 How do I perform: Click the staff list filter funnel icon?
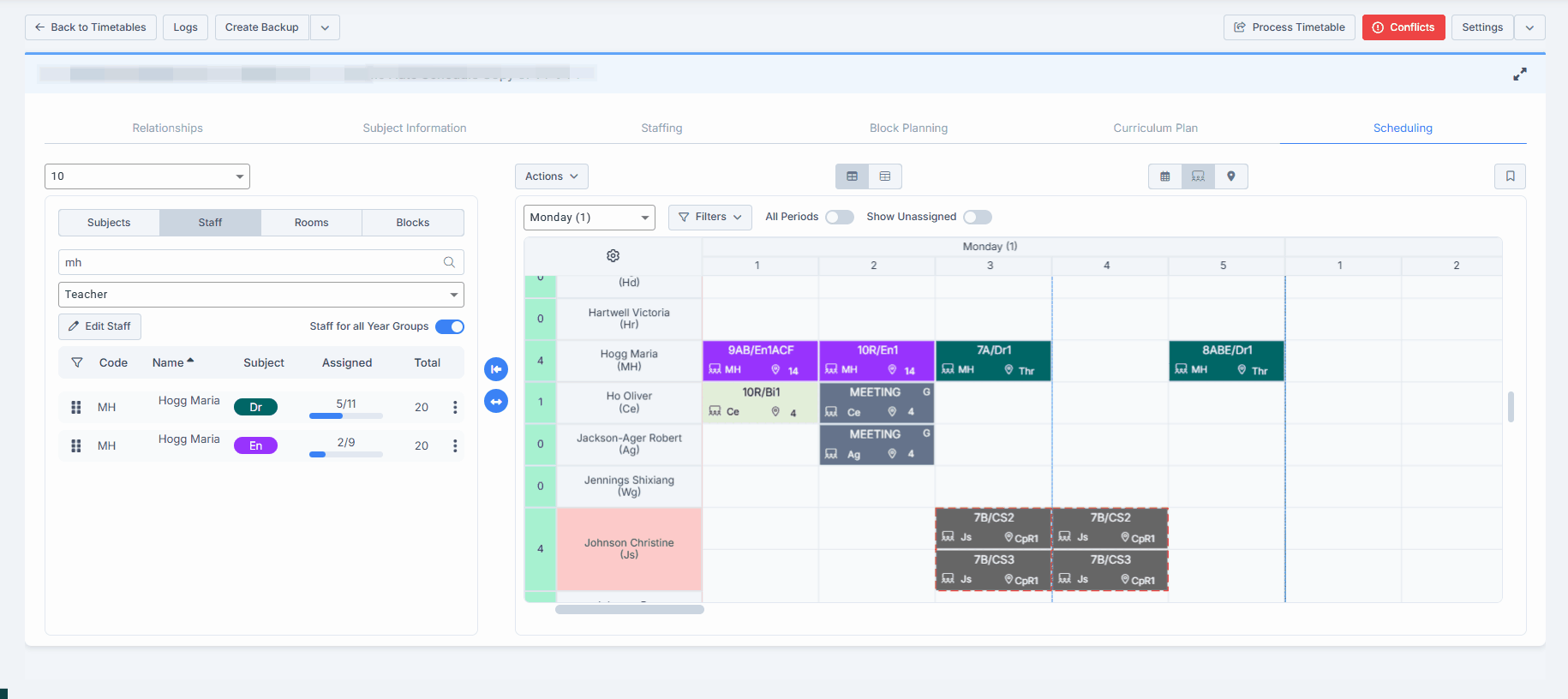click(77, 363)
